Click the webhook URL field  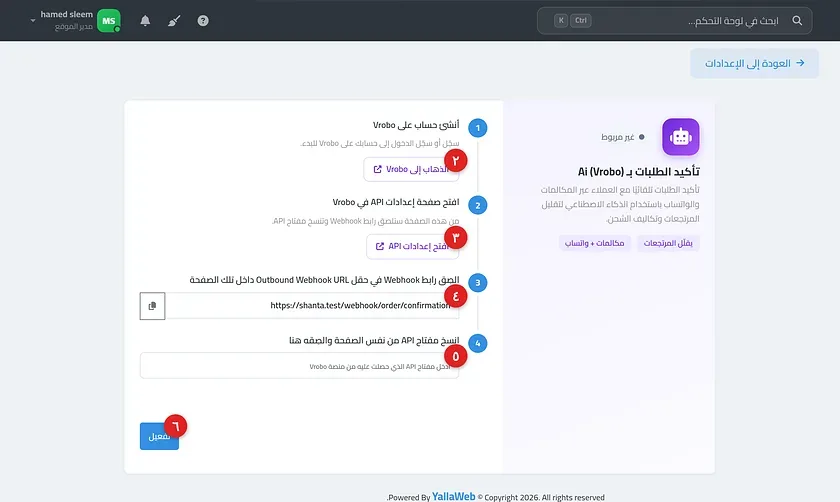(x=312, y=306)
